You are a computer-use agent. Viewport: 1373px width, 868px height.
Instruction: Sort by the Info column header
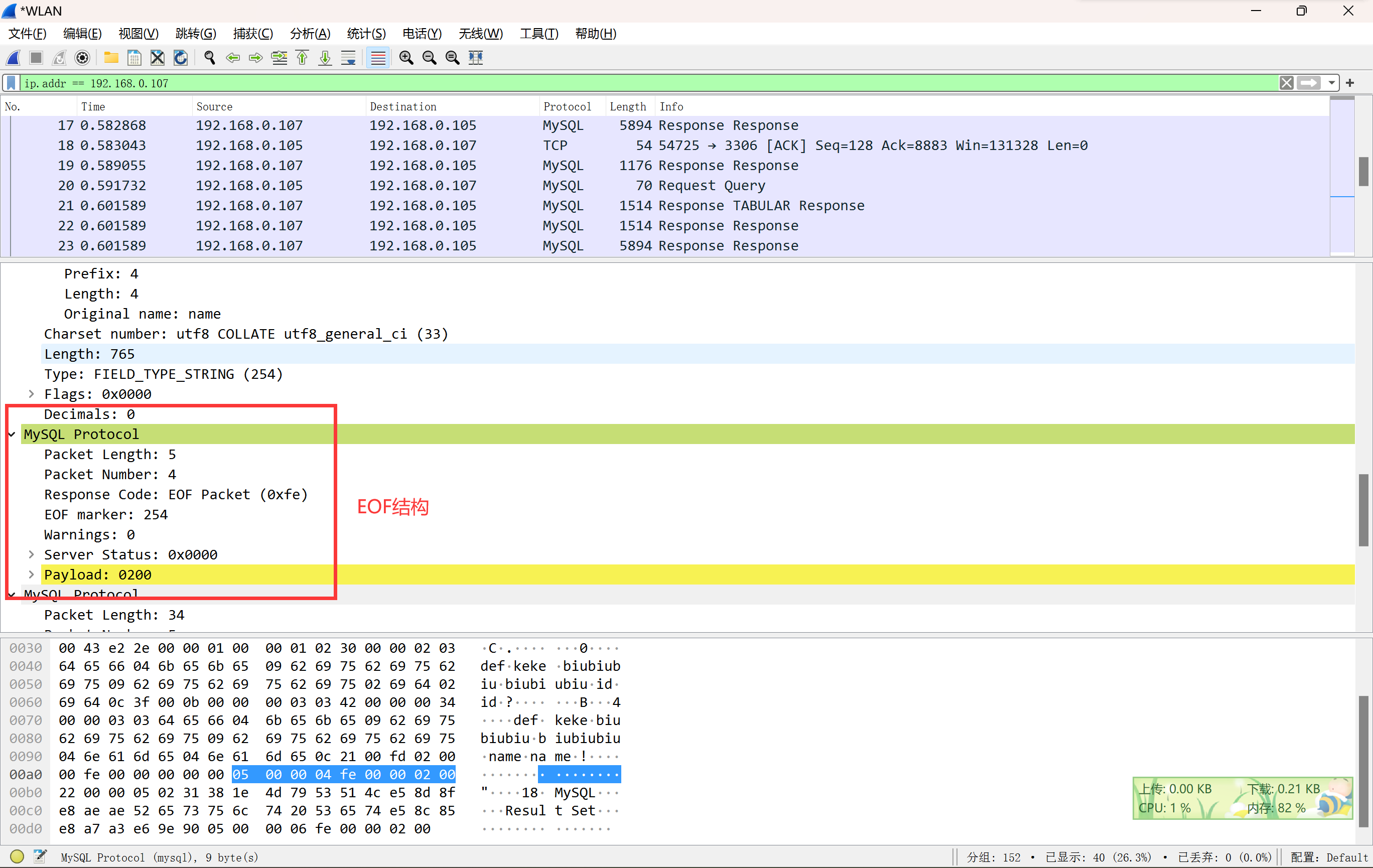tap(992, 106)
